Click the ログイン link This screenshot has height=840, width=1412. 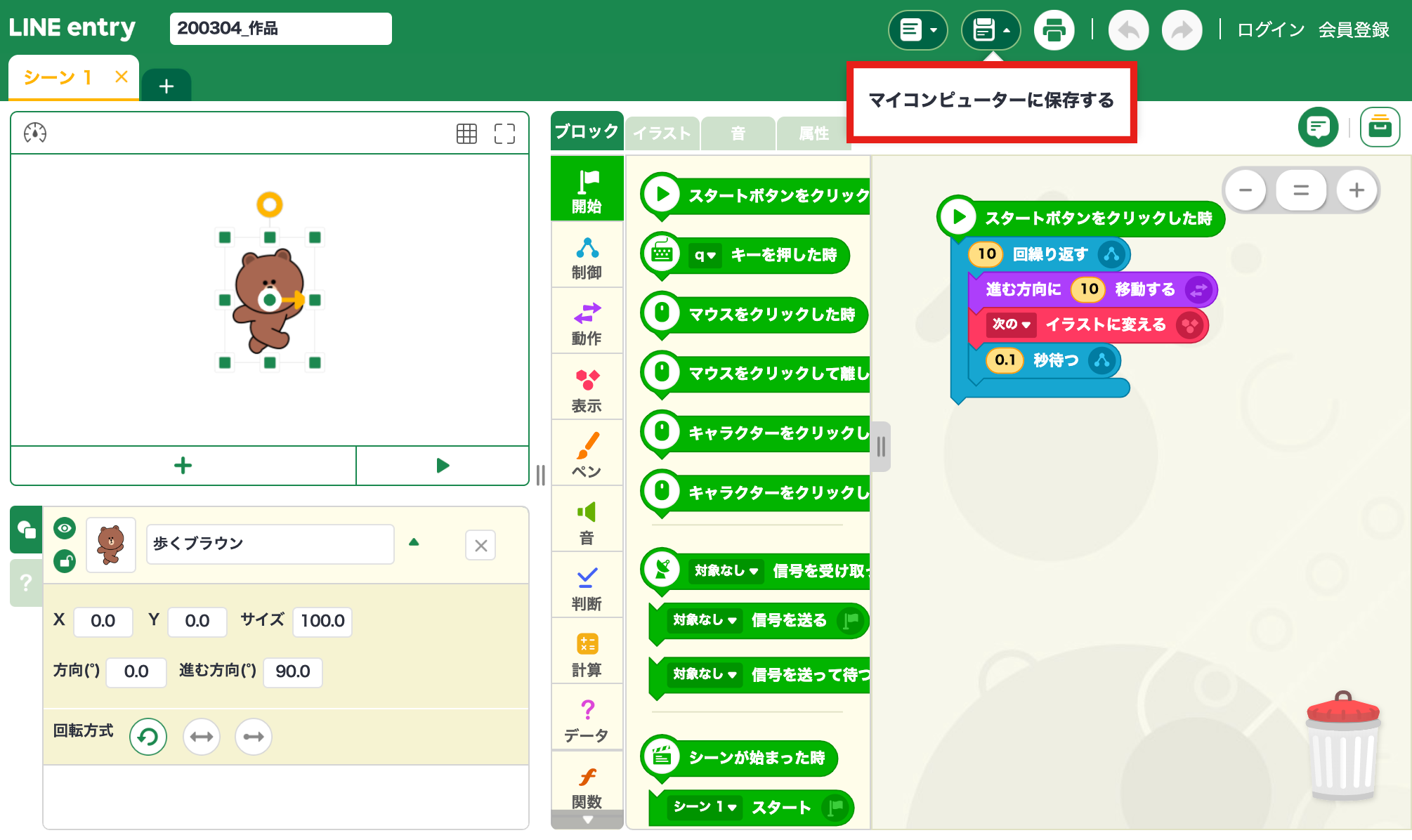1271,30
